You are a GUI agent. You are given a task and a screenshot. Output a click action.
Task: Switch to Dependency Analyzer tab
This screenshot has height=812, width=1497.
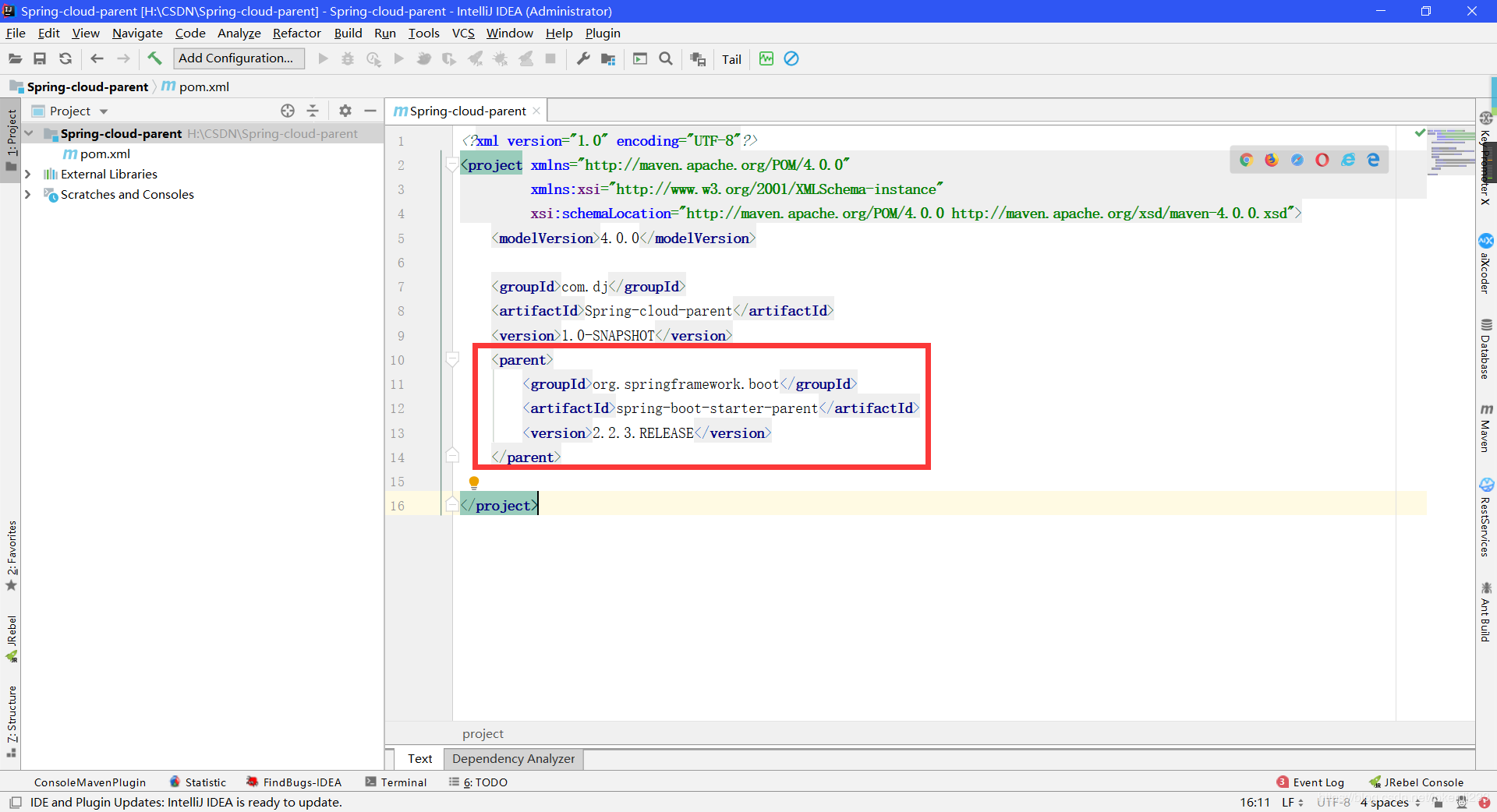(513, 758)
